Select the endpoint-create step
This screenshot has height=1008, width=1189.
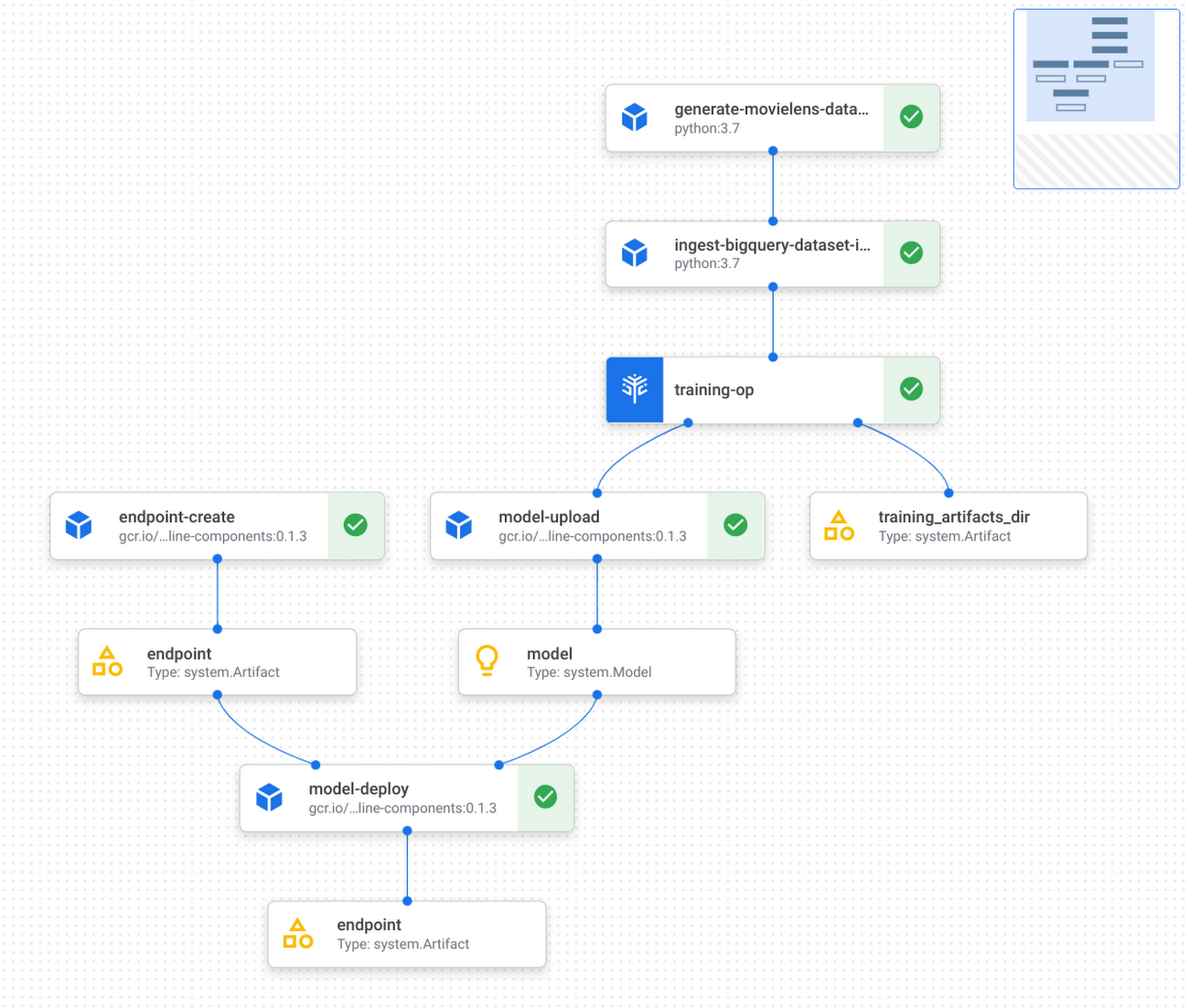pyautogui.click(x=218, y=526)
